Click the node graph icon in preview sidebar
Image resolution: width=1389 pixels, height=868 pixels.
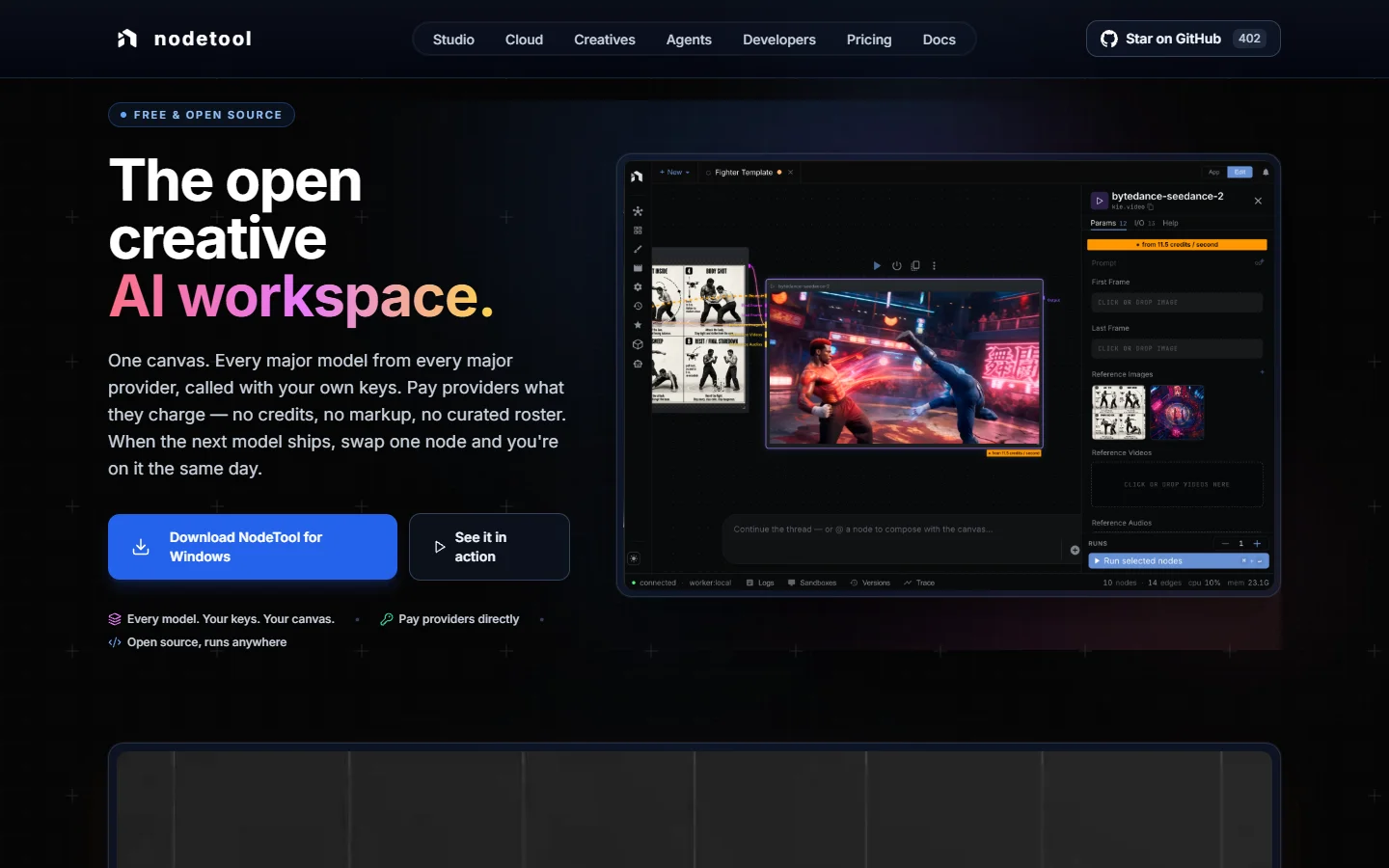pyautogui.click(x=638, y=211)
